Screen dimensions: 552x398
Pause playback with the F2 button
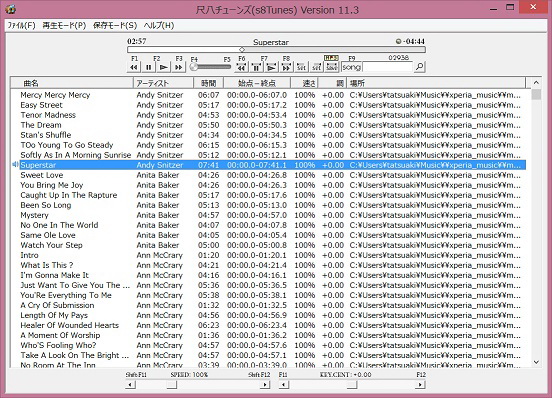[149, 67]
